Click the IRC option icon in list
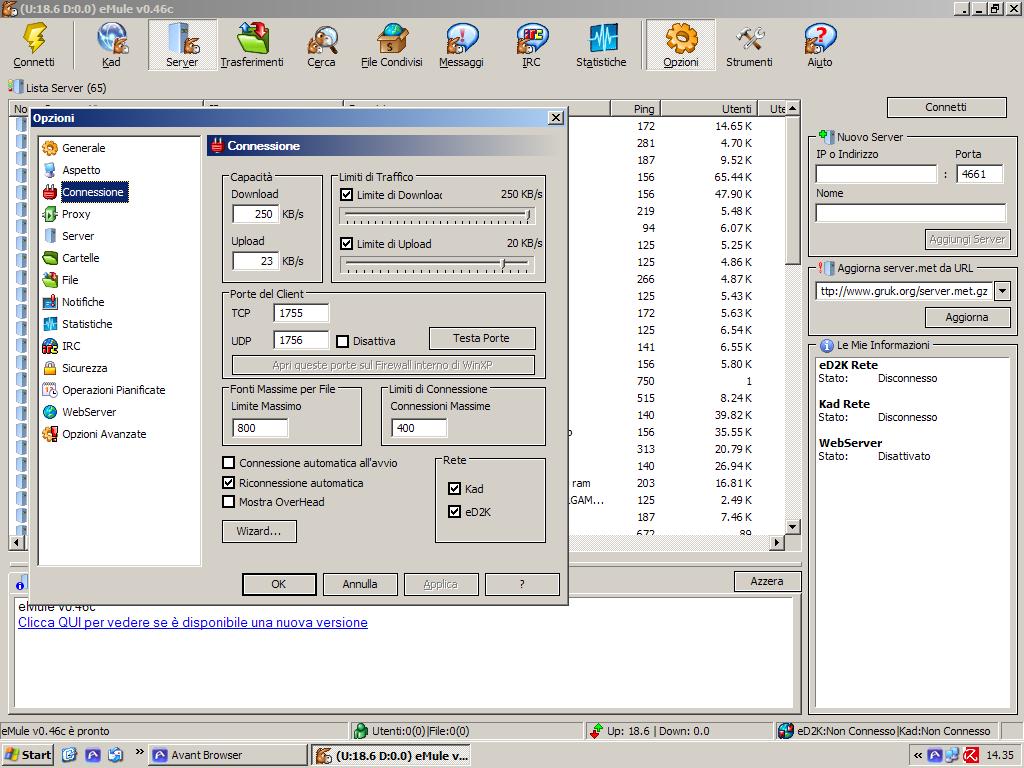 pos(50,346)
